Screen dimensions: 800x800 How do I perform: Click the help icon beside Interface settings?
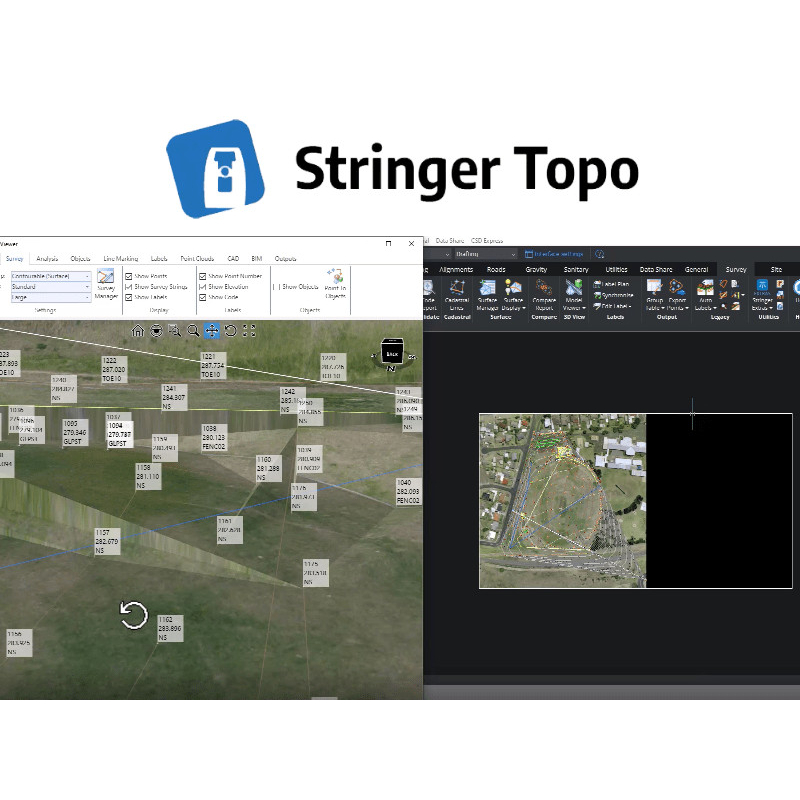pyautogui.click(x=600, y=254)
